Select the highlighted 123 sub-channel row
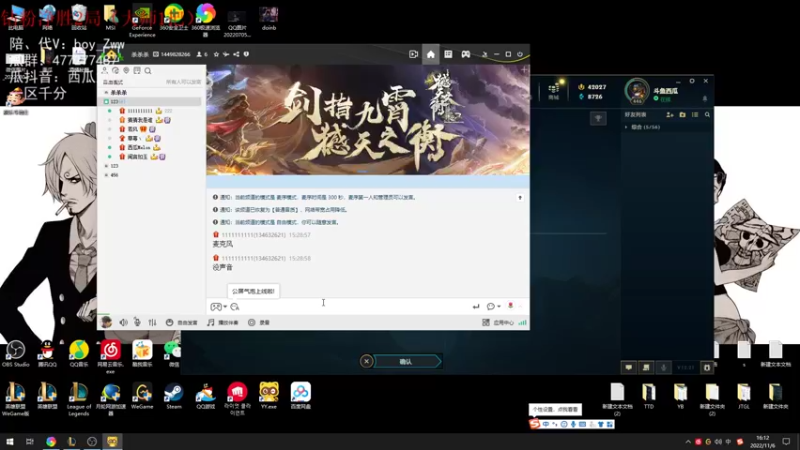The image size is (800, 450). pyautogui.click(x=151, y=102)
